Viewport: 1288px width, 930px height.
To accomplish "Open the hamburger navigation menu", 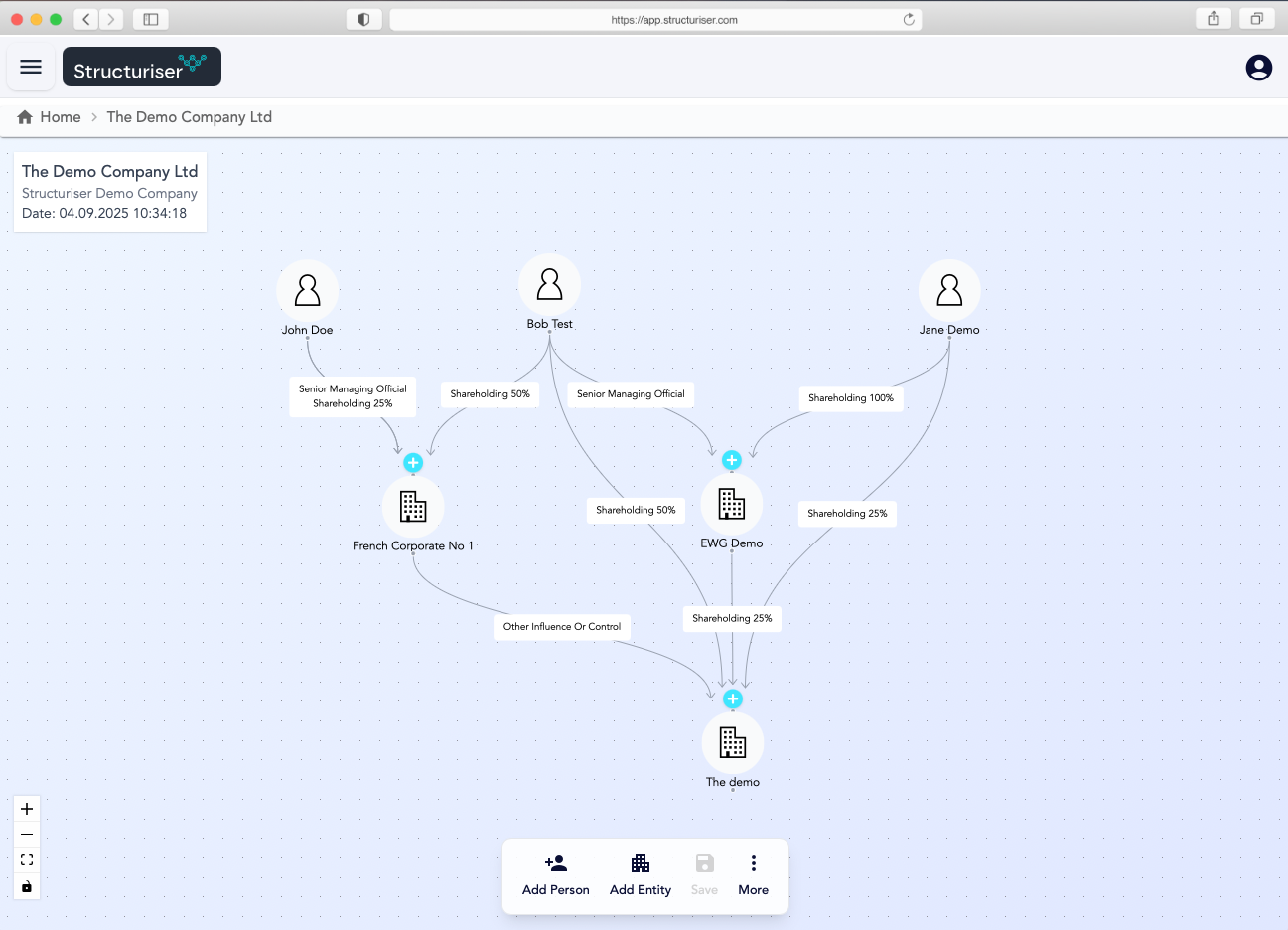I will pyautogui.click(x=31, y=67).
